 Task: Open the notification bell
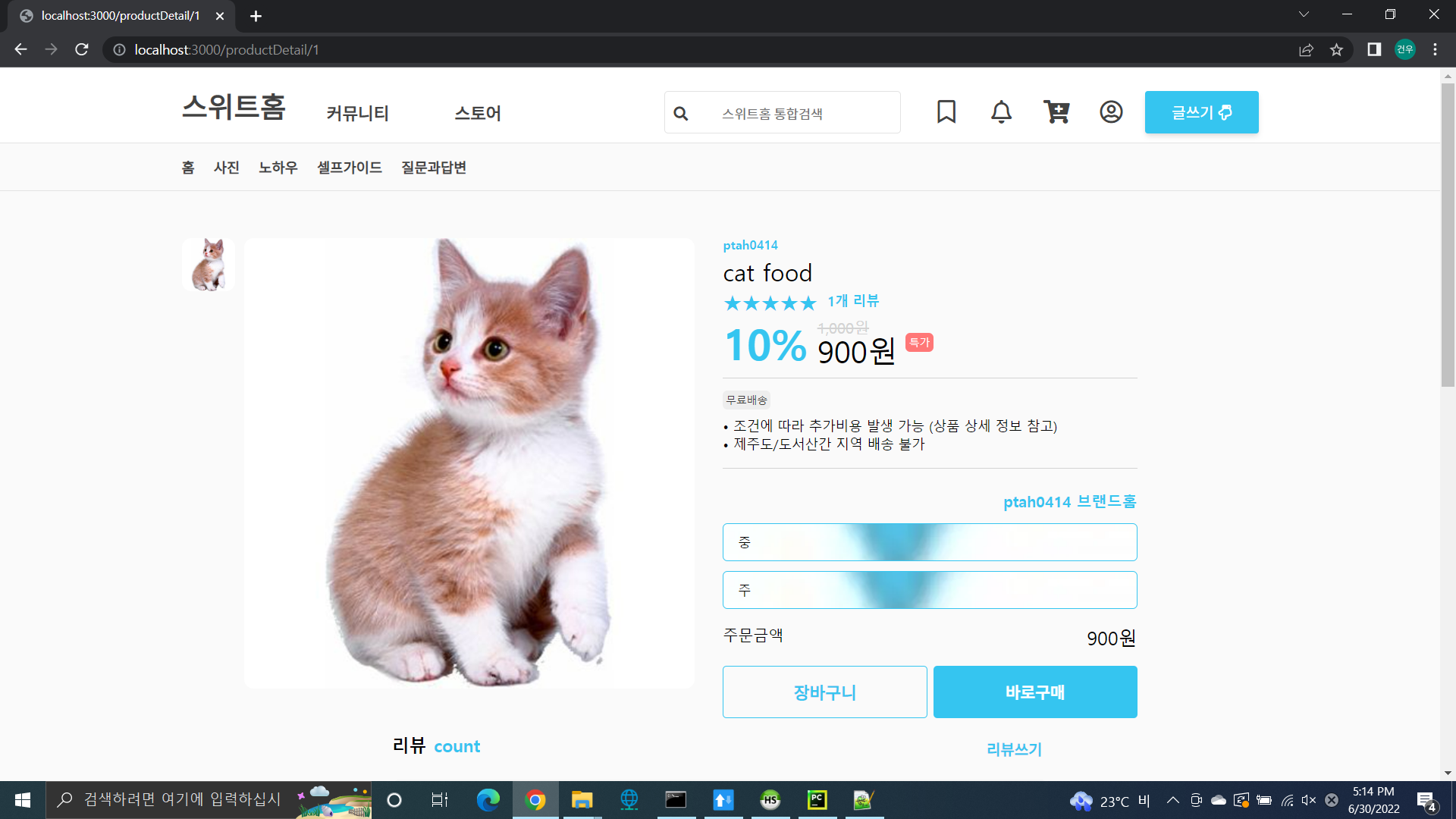click(x=1000, y=111)
